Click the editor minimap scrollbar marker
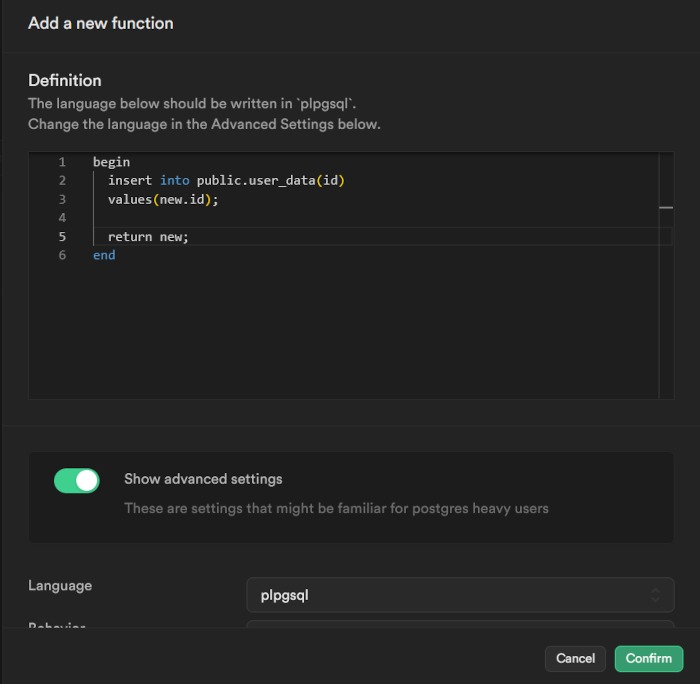Screen dimensions: 700x684 [x=666, y=208]
